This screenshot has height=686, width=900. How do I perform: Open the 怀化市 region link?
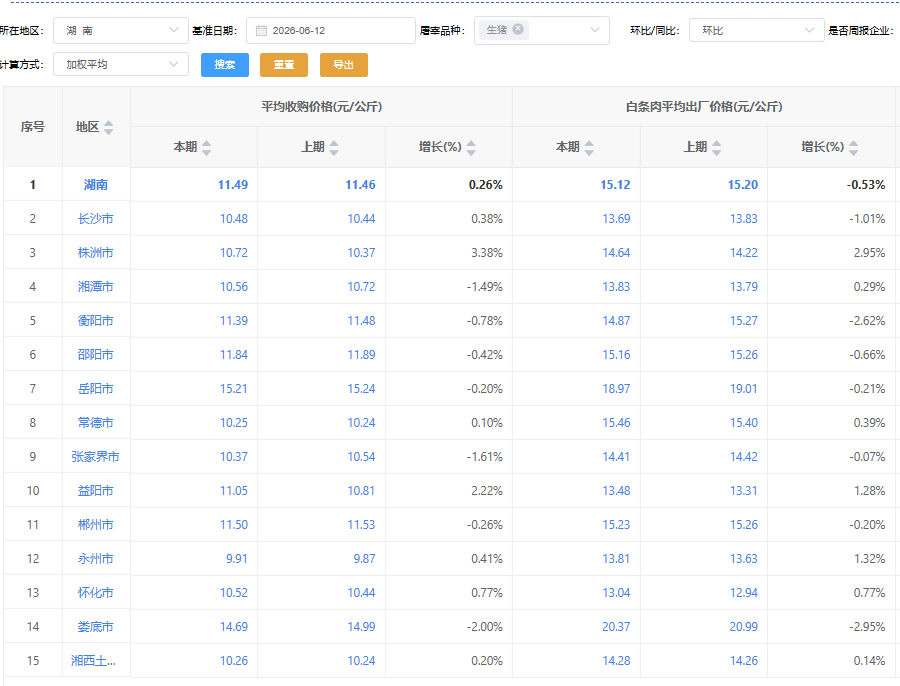coord(96,592)
